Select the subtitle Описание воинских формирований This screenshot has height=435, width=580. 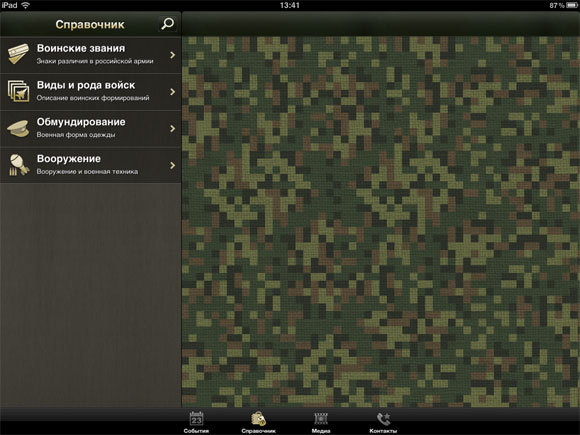93,98
